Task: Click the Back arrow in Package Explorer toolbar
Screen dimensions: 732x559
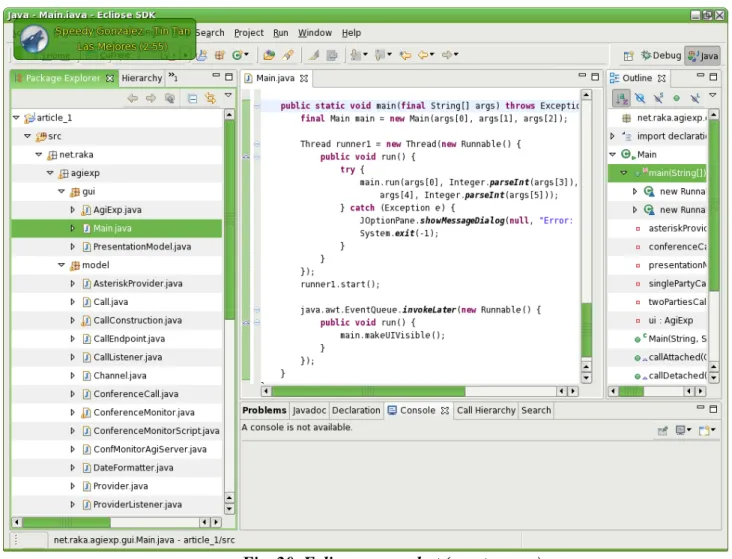Action: 133,98
